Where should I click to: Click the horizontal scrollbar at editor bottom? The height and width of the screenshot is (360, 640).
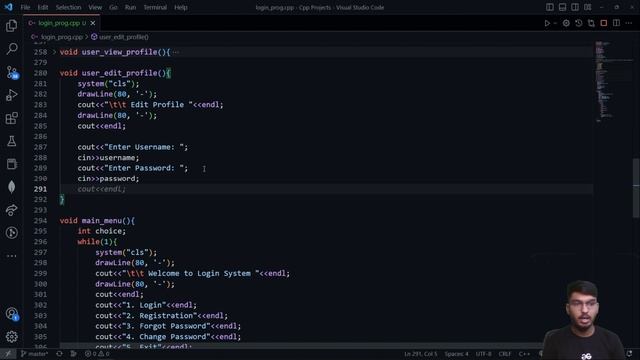pyautogui.click(x=300, y=345)
